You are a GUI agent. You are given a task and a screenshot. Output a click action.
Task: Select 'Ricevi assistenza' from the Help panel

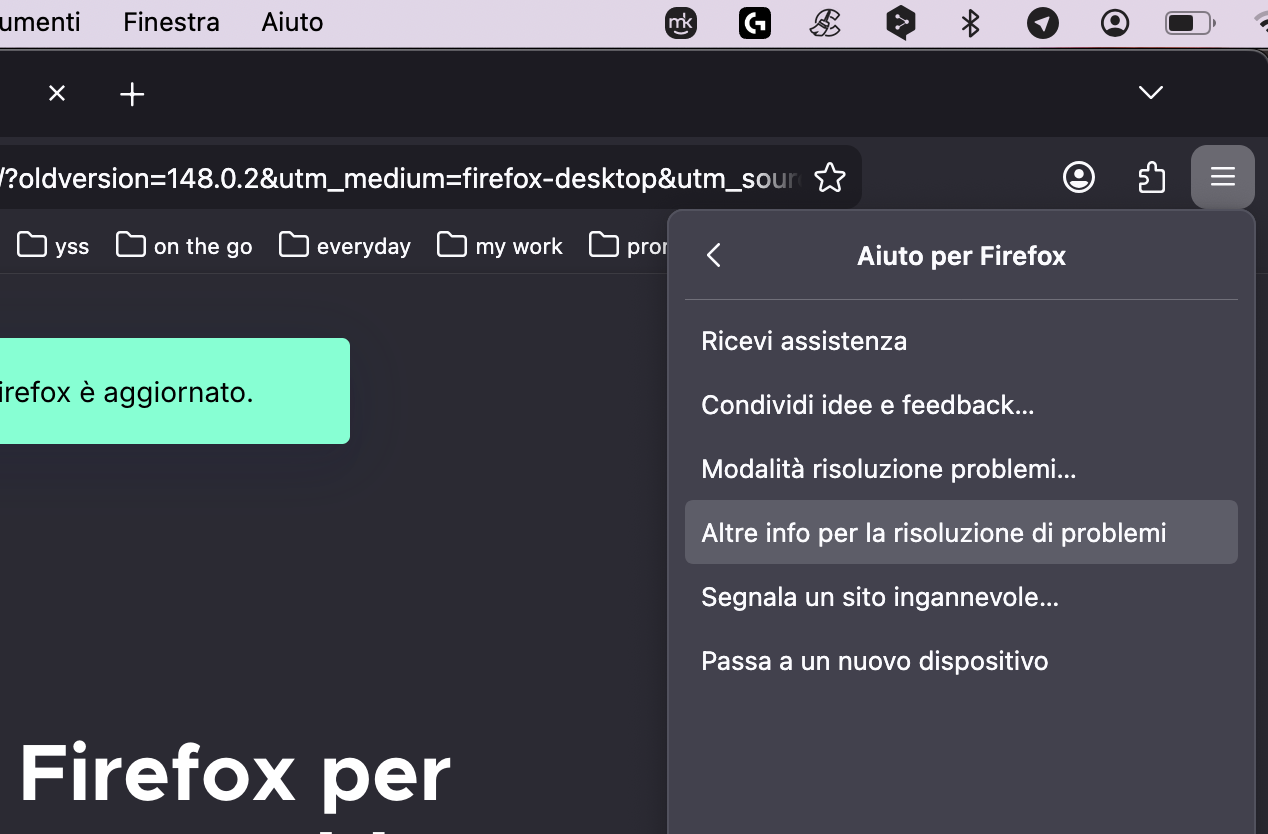(804, 341)
